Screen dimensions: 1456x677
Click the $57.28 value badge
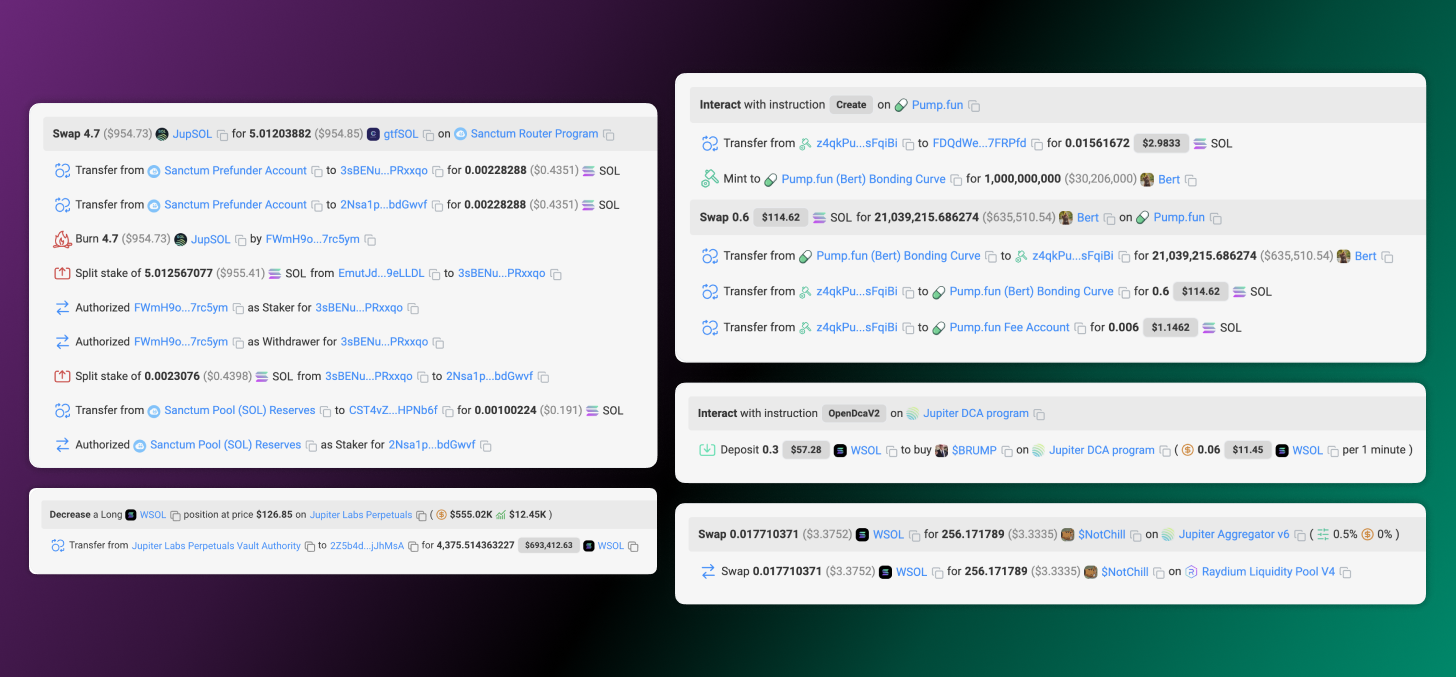[806, 450]
